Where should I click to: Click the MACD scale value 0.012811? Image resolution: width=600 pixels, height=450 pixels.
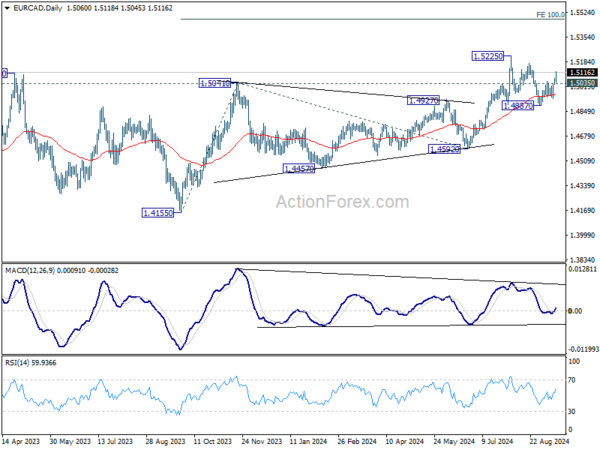point(582,269)
